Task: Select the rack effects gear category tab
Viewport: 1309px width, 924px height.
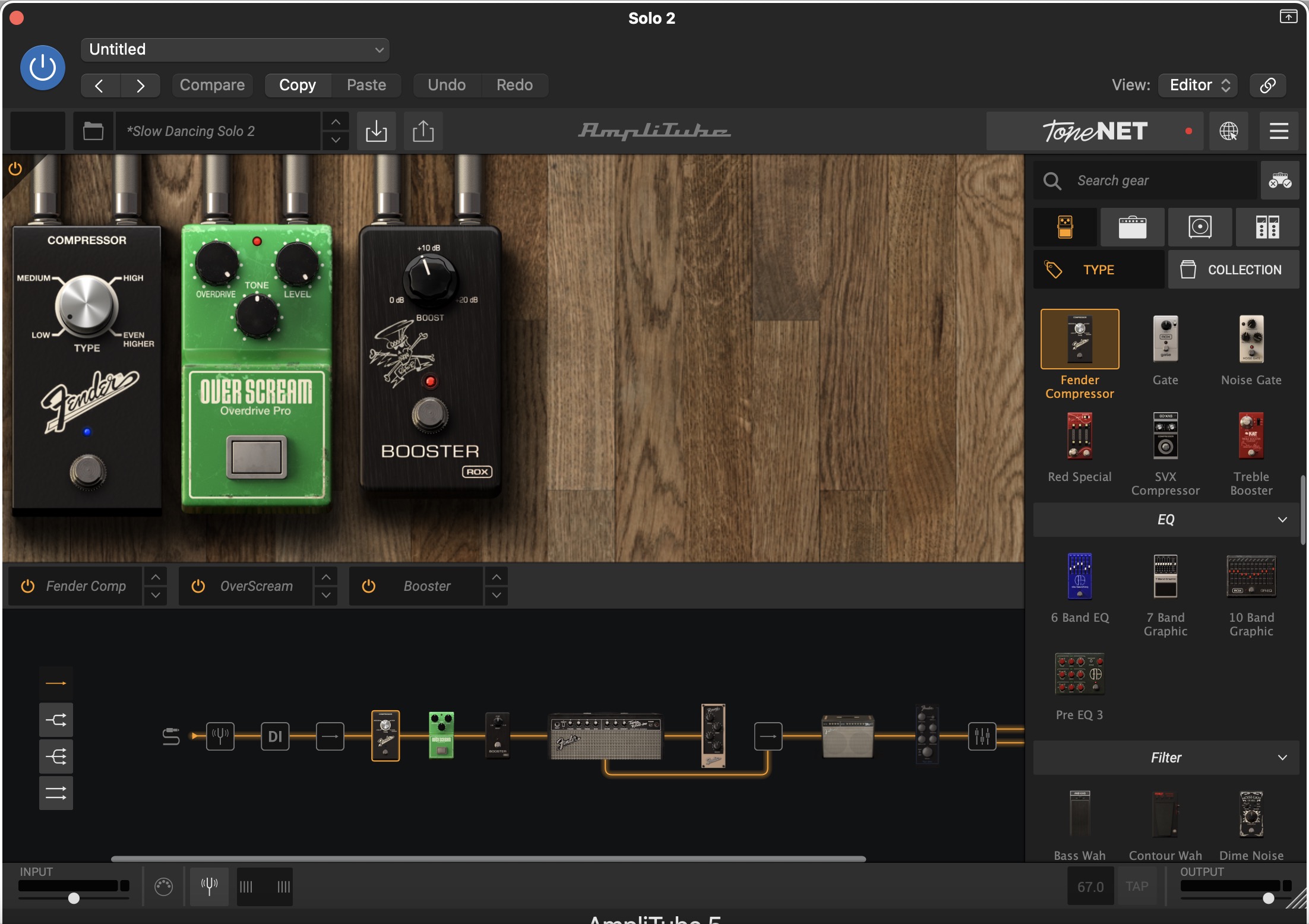Action: (1267, 227)
